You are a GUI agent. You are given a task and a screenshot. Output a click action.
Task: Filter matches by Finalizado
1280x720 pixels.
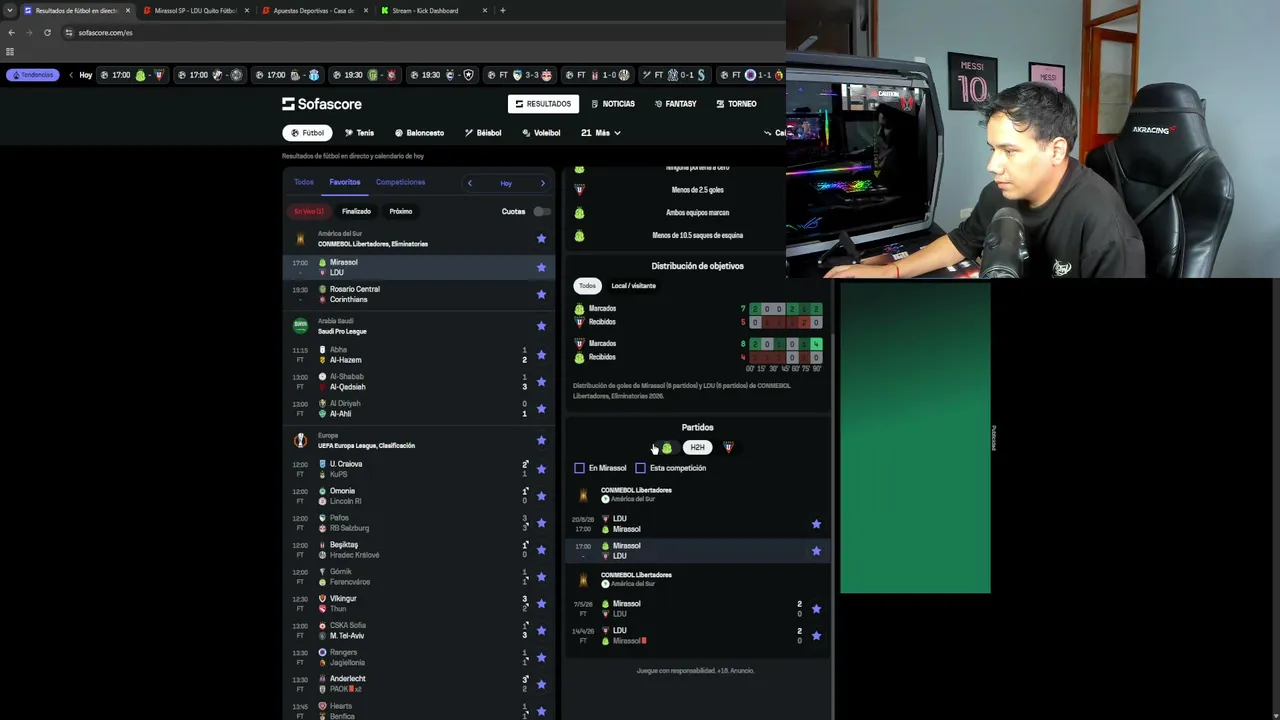(x=356, y=212)
